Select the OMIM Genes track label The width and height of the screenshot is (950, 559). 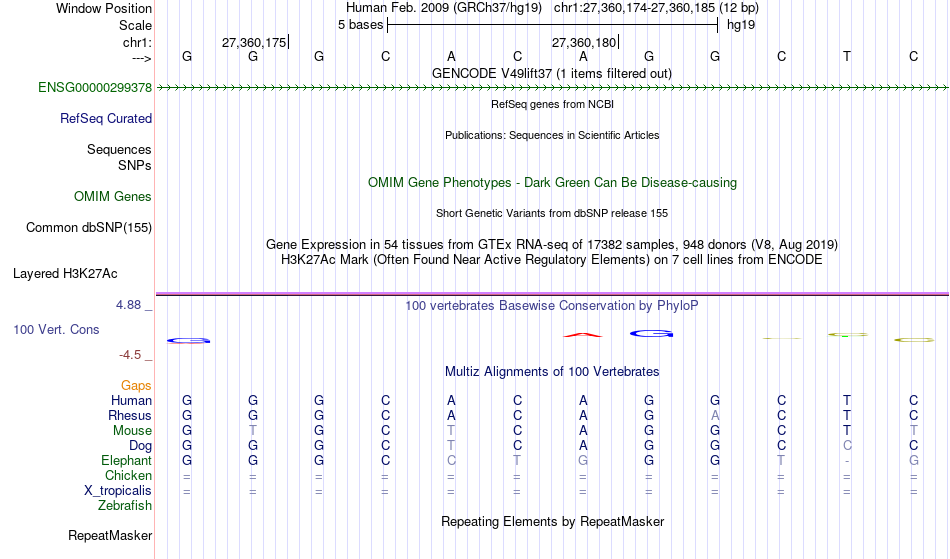(113, 196)
